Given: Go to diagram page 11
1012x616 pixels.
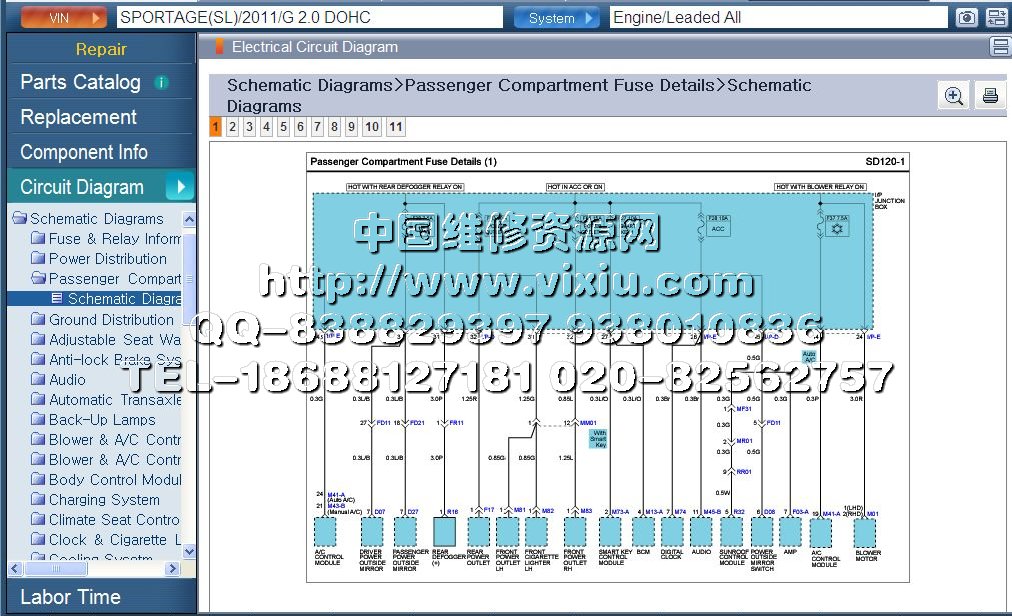Looking at the screenshot, I should (396, 127).
